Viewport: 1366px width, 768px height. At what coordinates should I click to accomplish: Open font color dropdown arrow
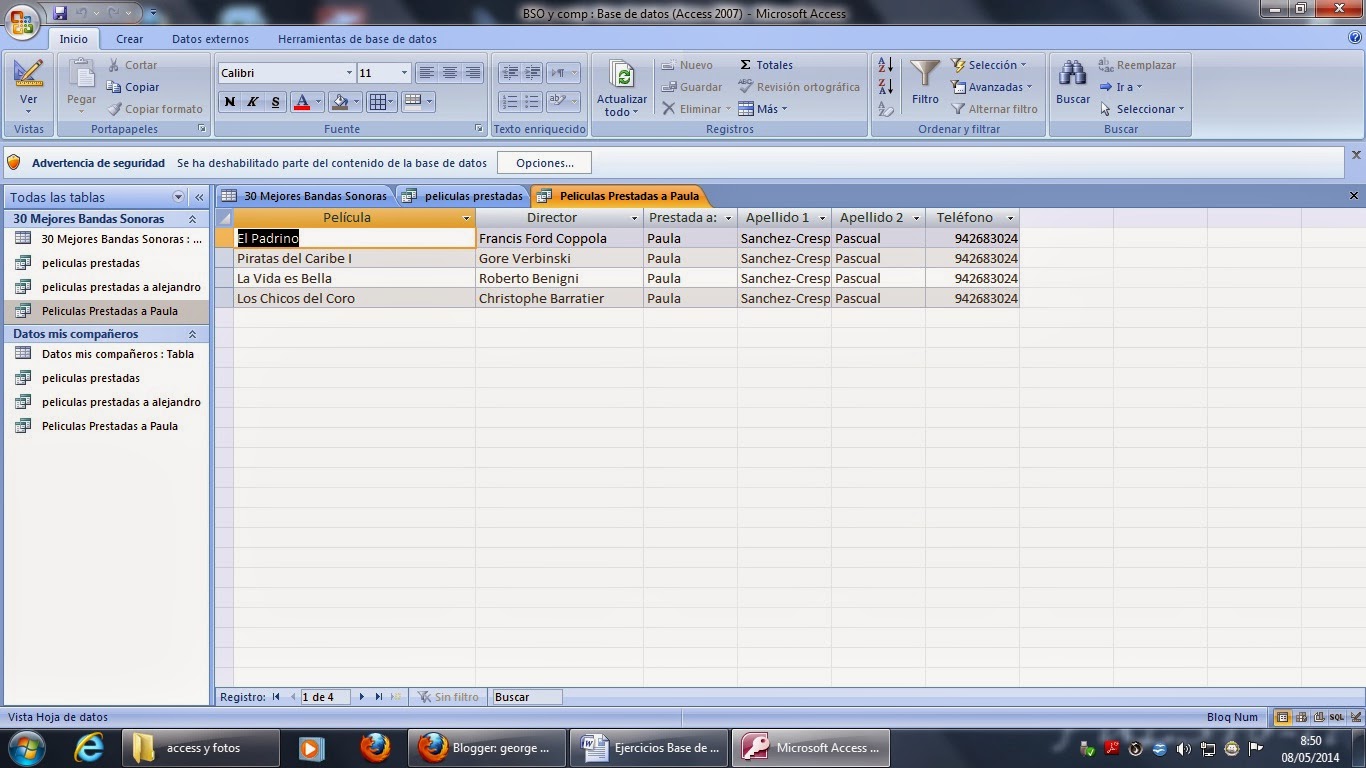click(x=319, y=102)
